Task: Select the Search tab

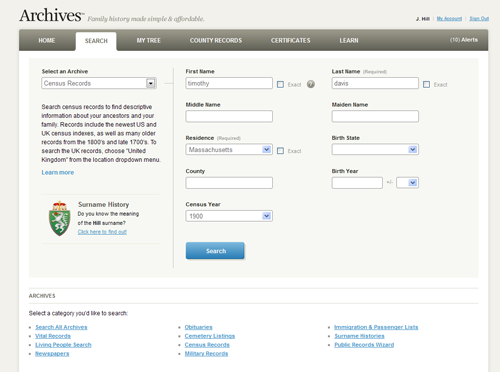Action: tap(96, 41)
